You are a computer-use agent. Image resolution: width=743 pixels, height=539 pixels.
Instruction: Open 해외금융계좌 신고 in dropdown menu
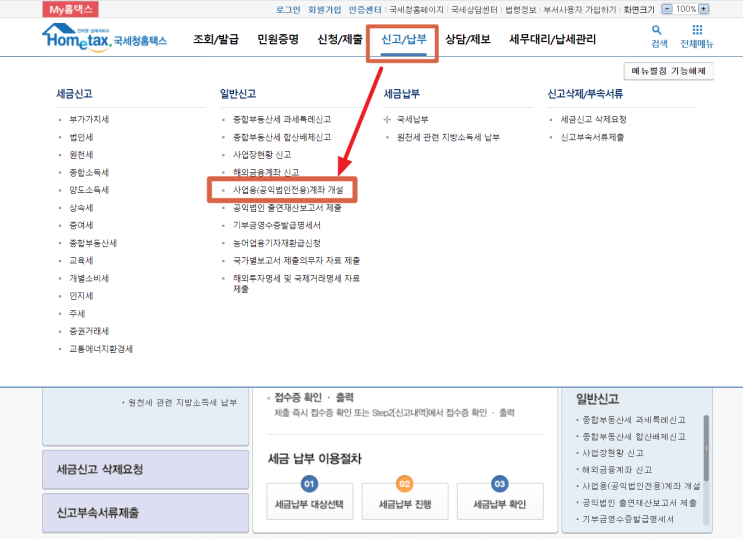coord(266,173)
